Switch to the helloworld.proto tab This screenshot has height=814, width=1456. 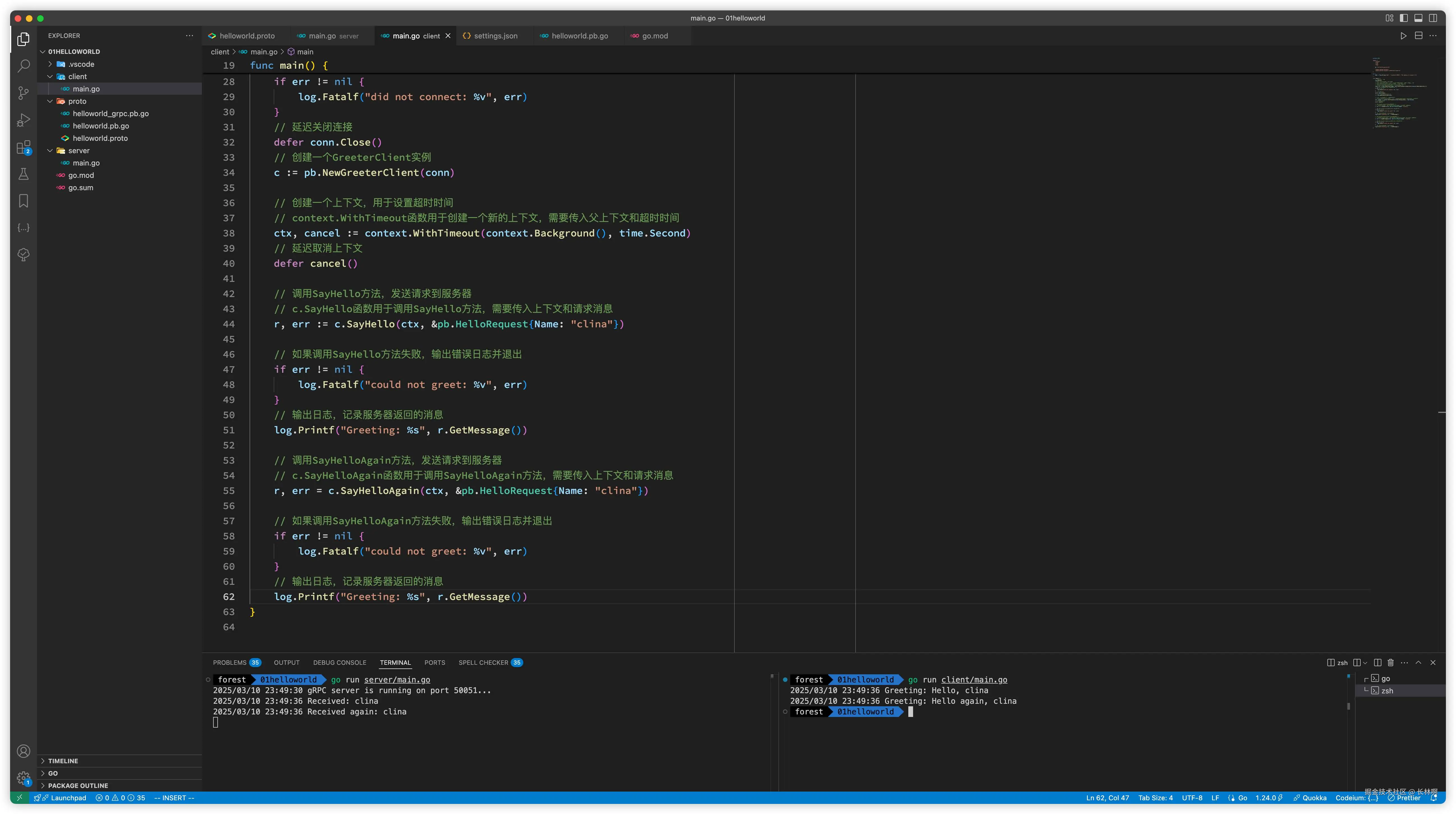coord(246,36)
